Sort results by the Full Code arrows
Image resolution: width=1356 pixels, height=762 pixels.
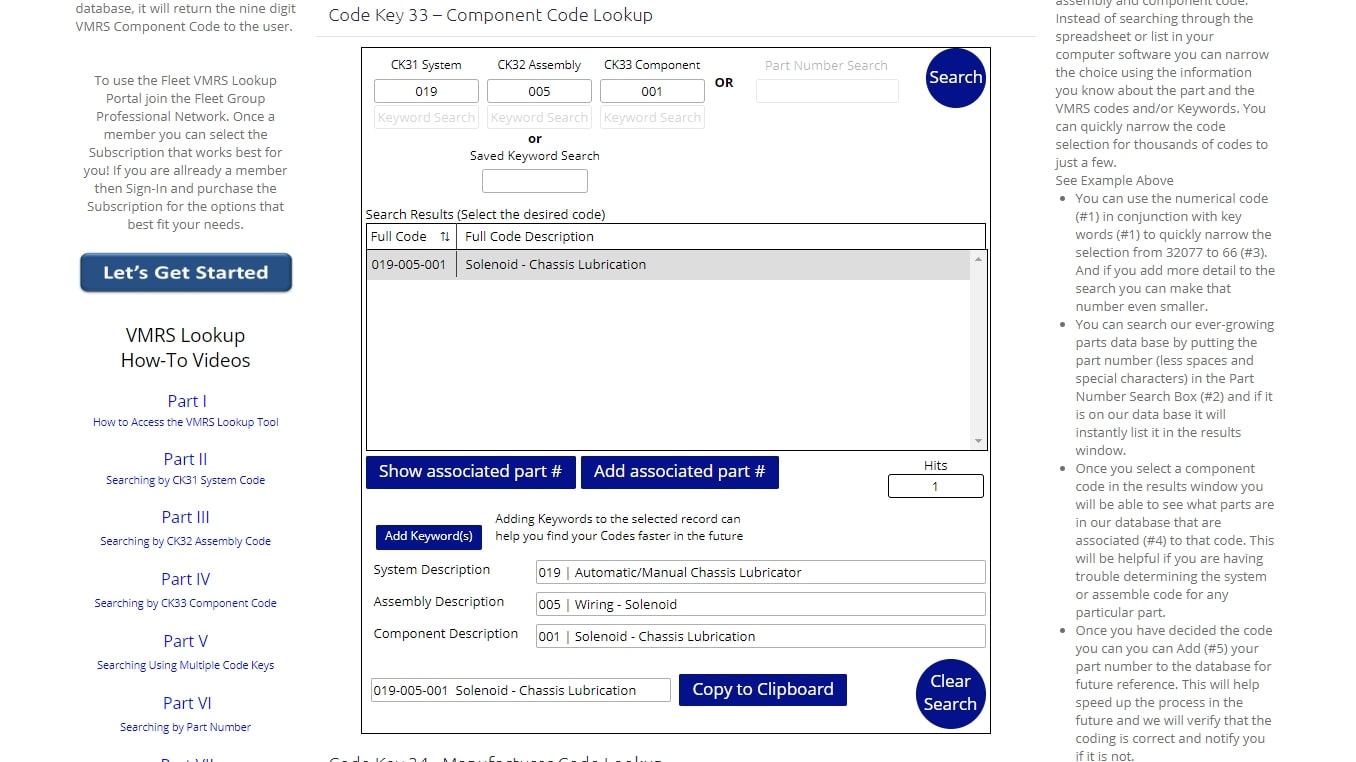(x=445, y=237)
